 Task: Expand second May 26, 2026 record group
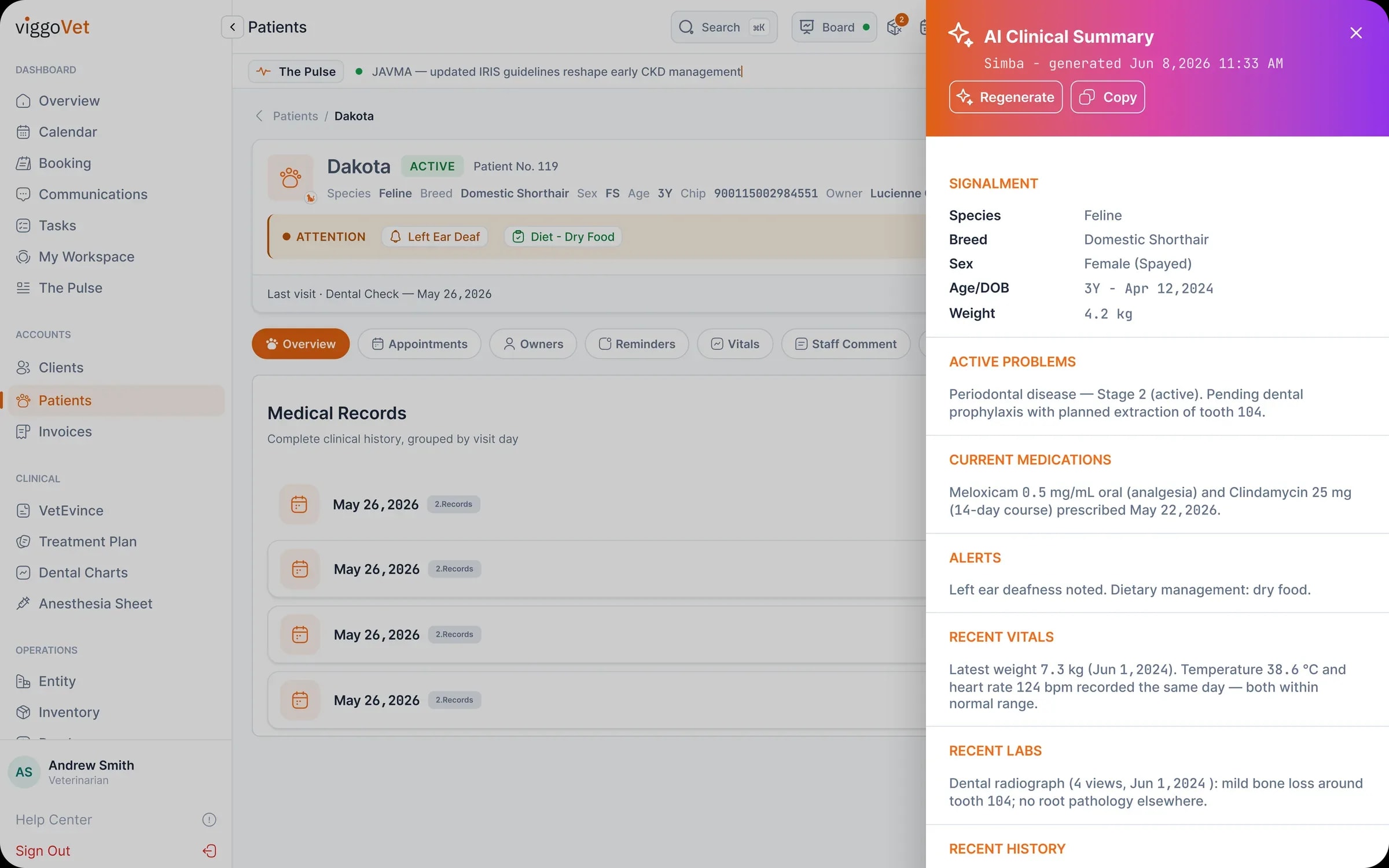point(596,569)
